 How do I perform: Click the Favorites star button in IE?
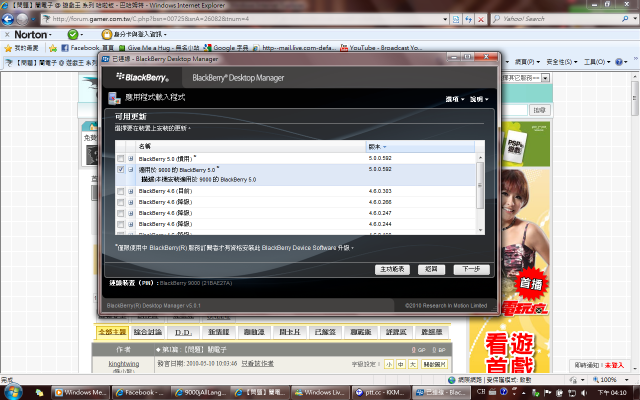tap(22, 48)
